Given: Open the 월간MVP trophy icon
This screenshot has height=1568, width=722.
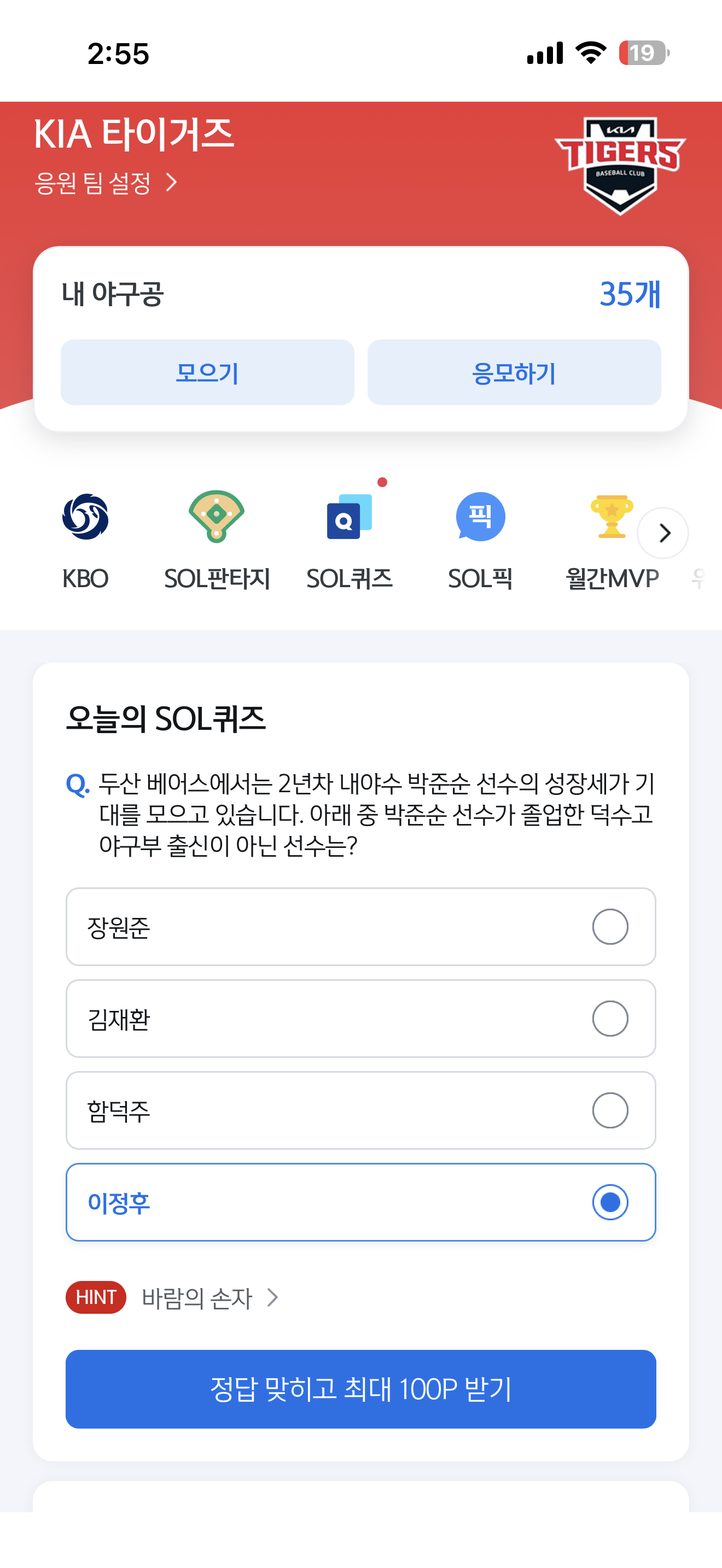Looking at the screenshot, I should 612,516.
